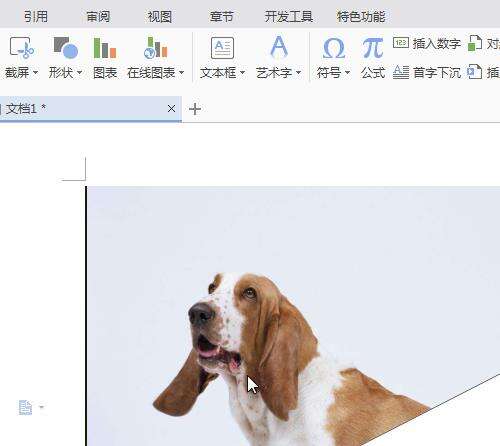Click the 首字下沉 drop cap icon
The width and height of the screenshot is (500, 446).
point(401,72)
